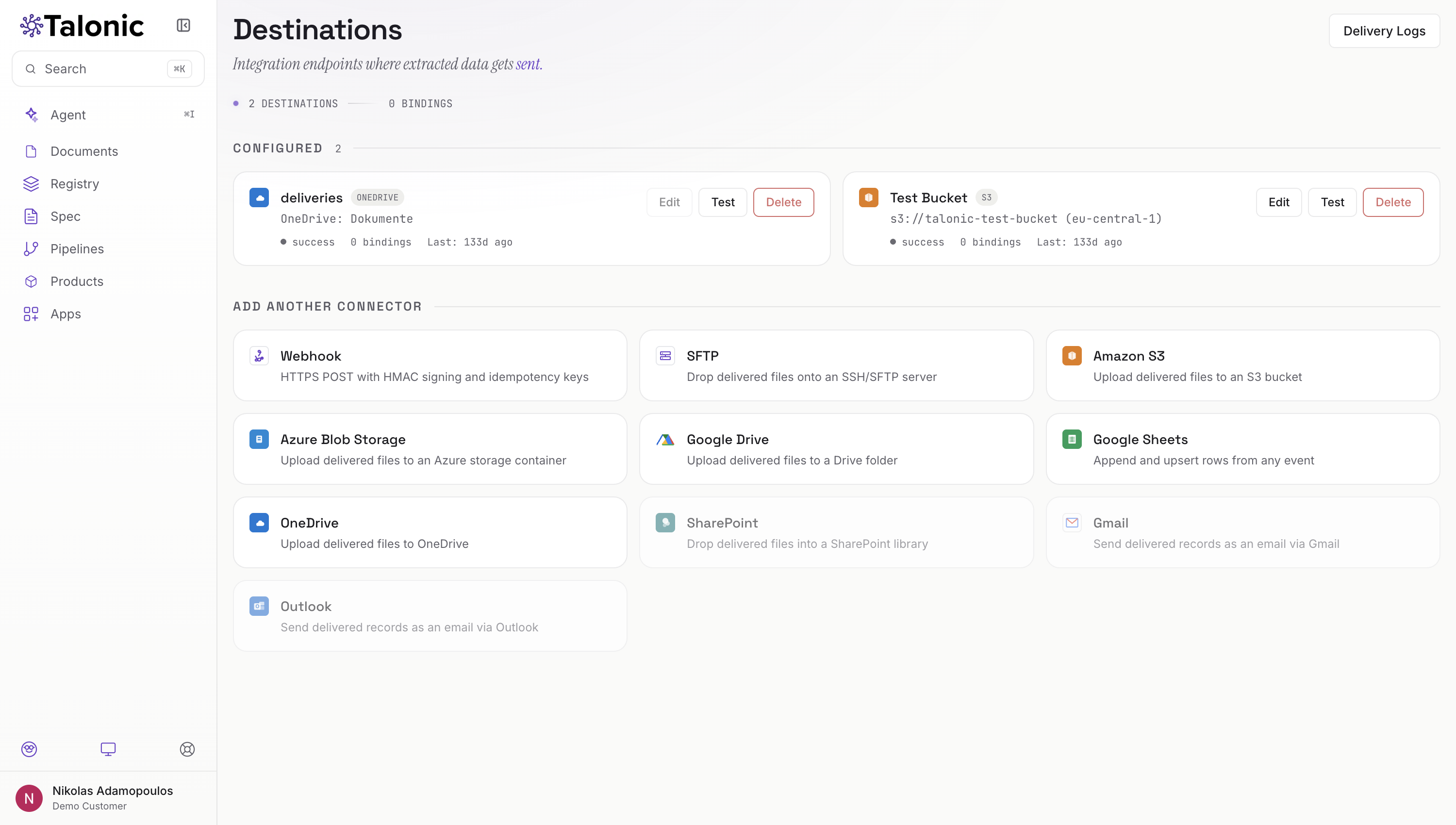Click the '0 BINDINGS' counter
Image resolution: width=1456 pixels, height=825 pixels.
pos(420,104)
